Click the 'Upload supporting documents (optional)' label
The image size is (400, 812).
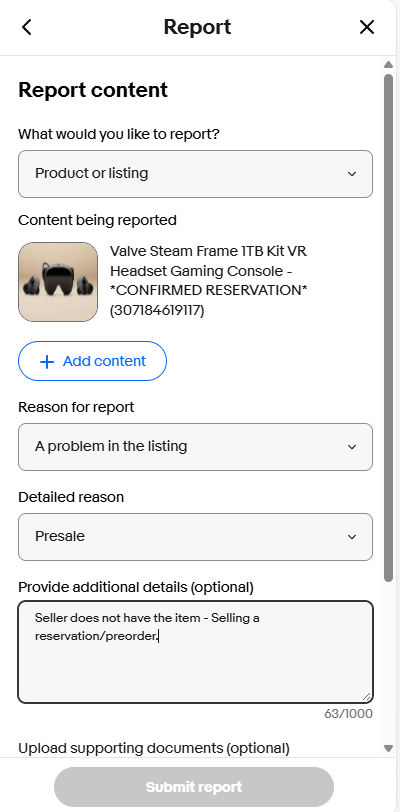153,748
